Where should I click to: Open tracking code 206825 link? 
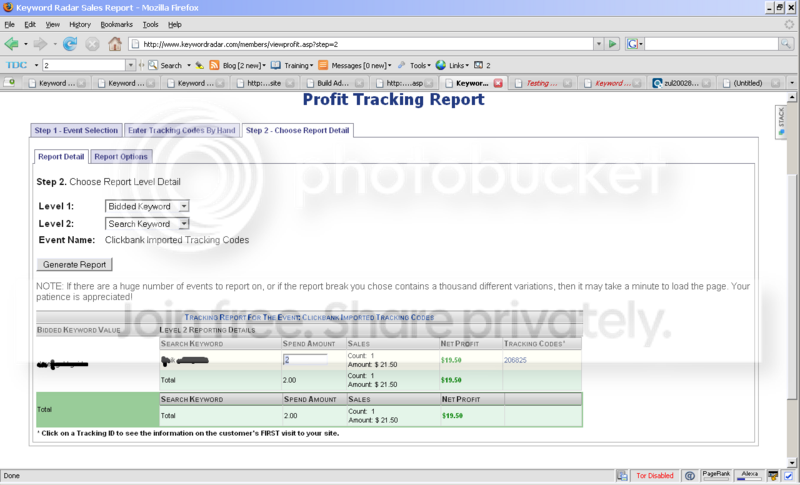(515, 360)
